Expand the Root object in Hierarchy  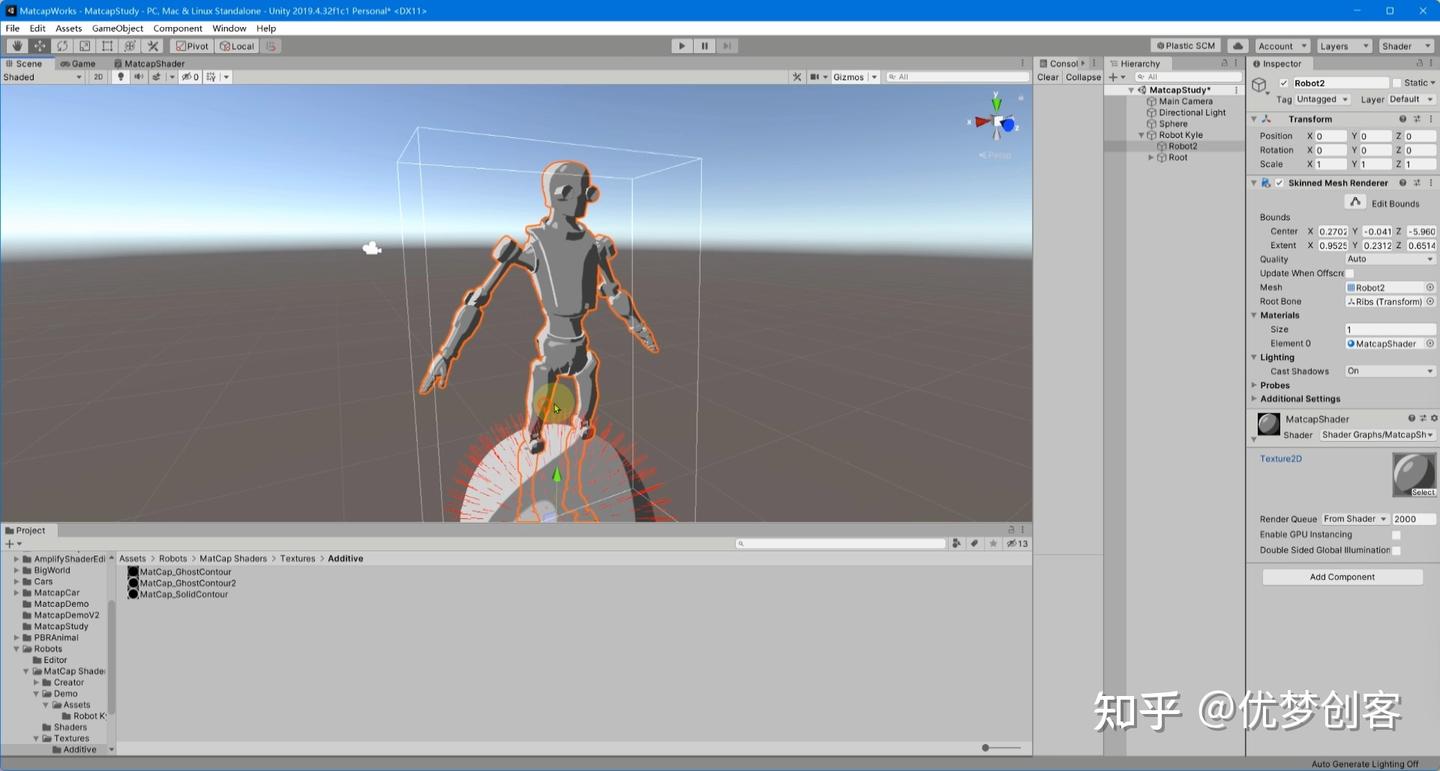coord(1151,158)
